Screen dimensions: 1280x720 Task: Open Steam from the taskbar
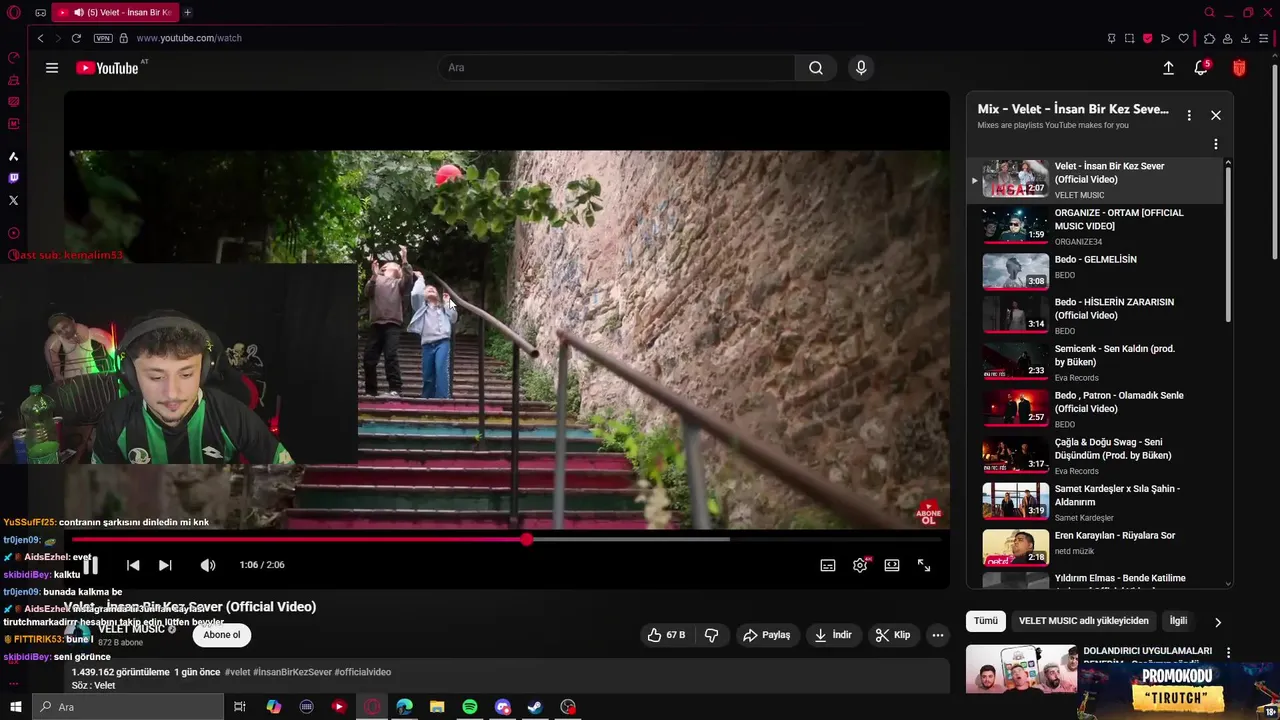click(535, 707)
